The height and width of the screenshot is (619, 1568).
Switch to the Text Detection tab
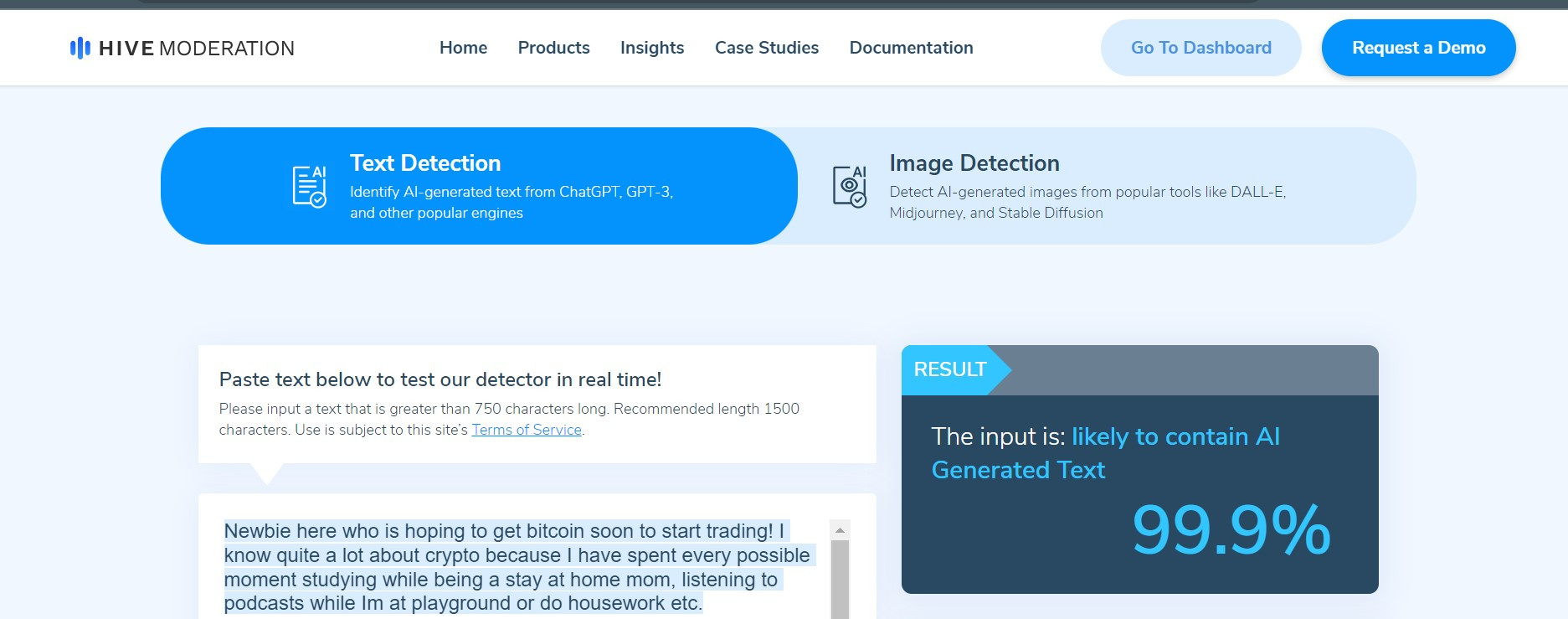coord(479,186)
